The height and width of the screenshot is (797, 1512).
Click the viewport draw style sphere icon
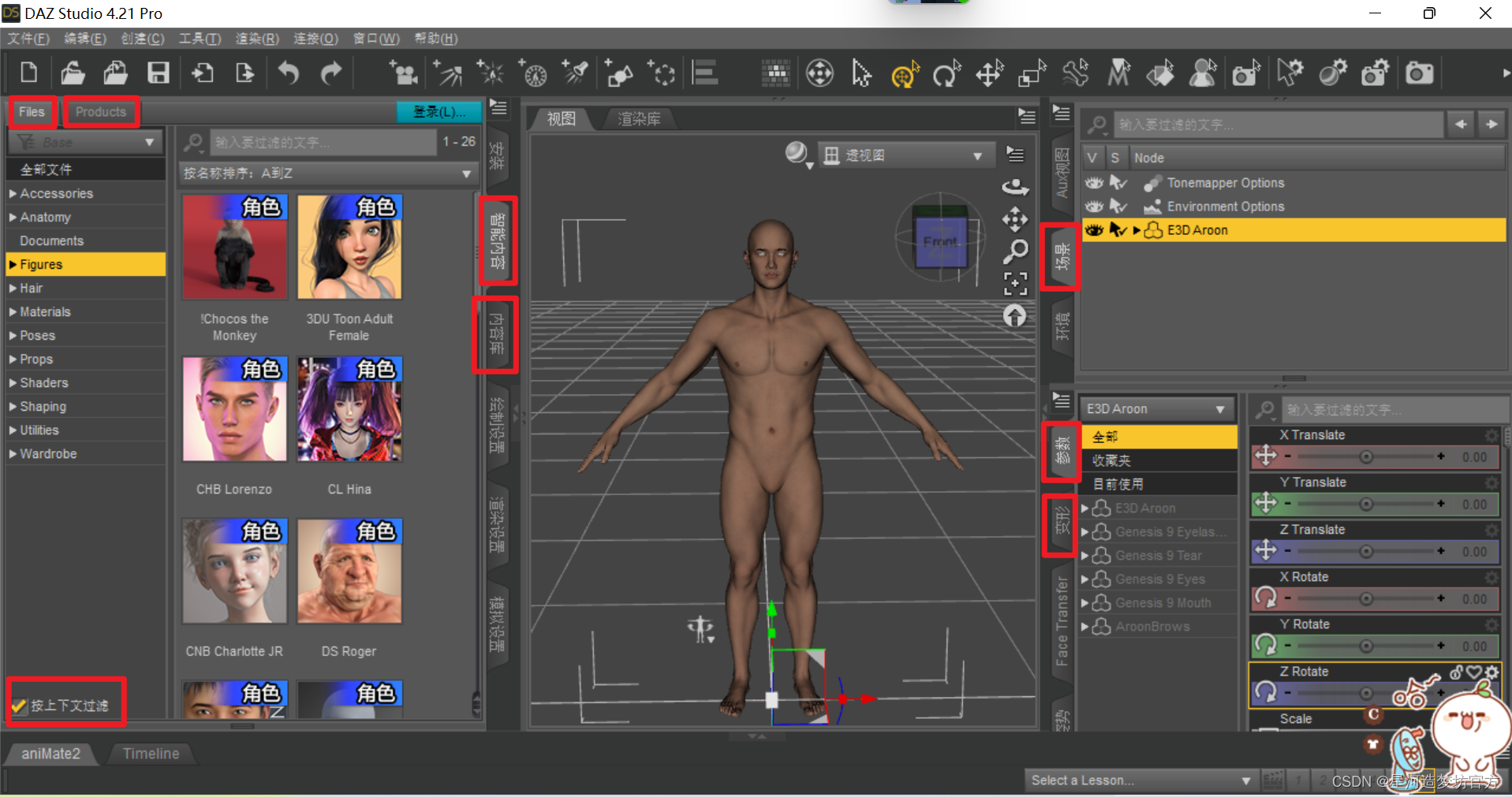(797, 154)
